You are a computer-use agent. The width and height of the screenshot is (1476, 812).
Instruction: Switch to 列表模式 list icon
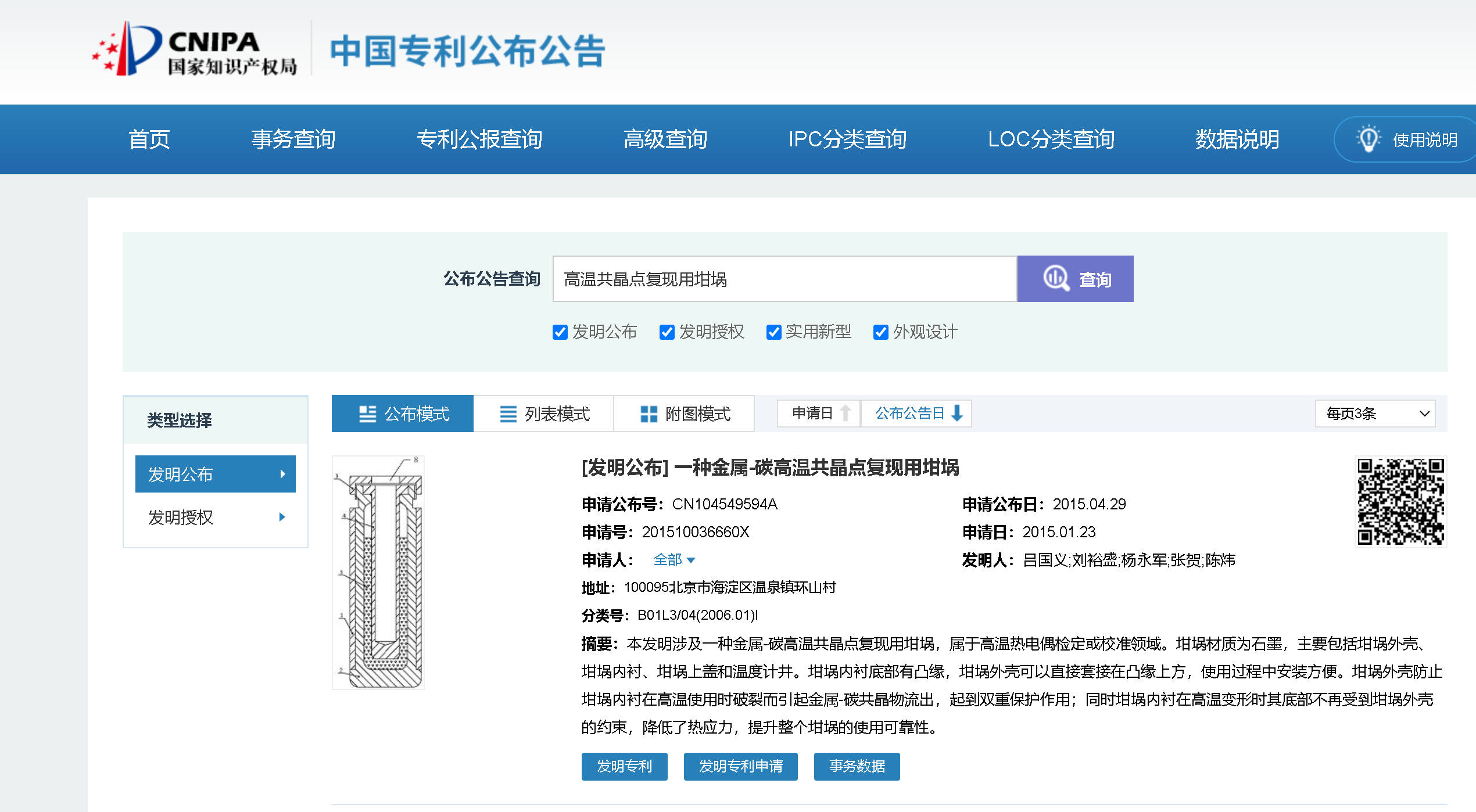(508, 414)
